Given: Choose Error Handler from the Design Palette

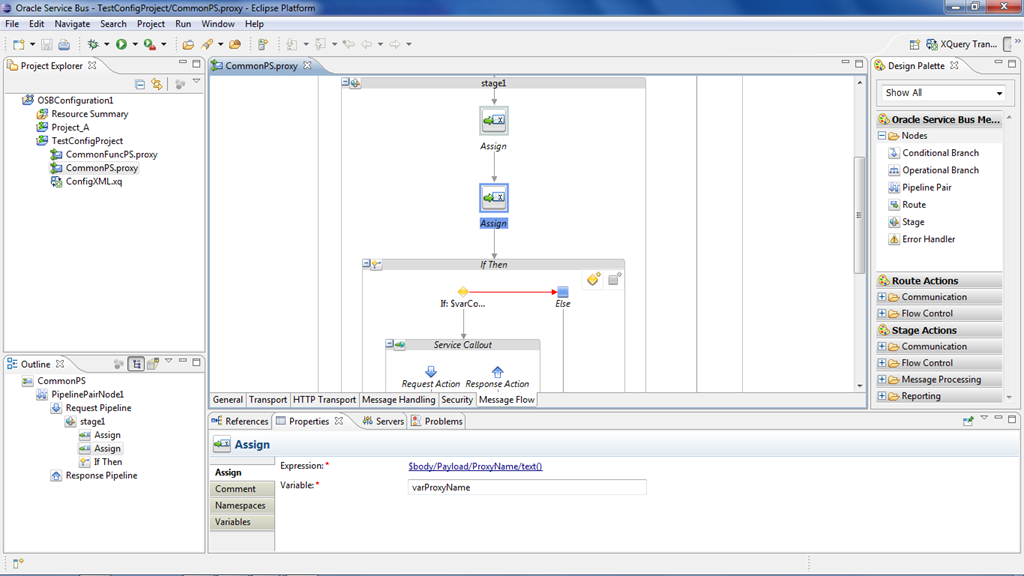Looking at the screenshot, I should click(930, 239).
